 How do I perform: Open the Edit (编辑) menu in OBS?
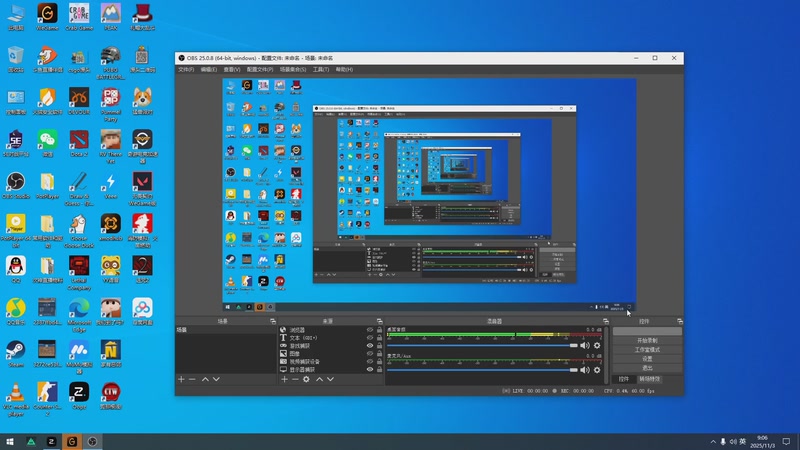point(208,69)
